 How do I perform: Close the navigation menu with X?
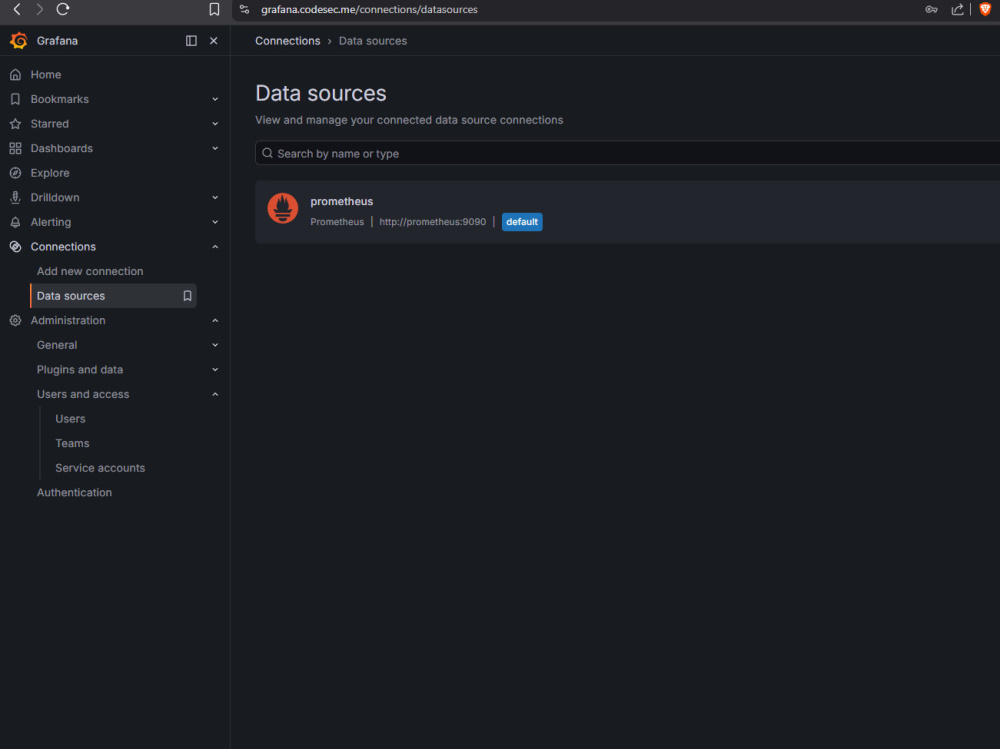coord(214,41)
